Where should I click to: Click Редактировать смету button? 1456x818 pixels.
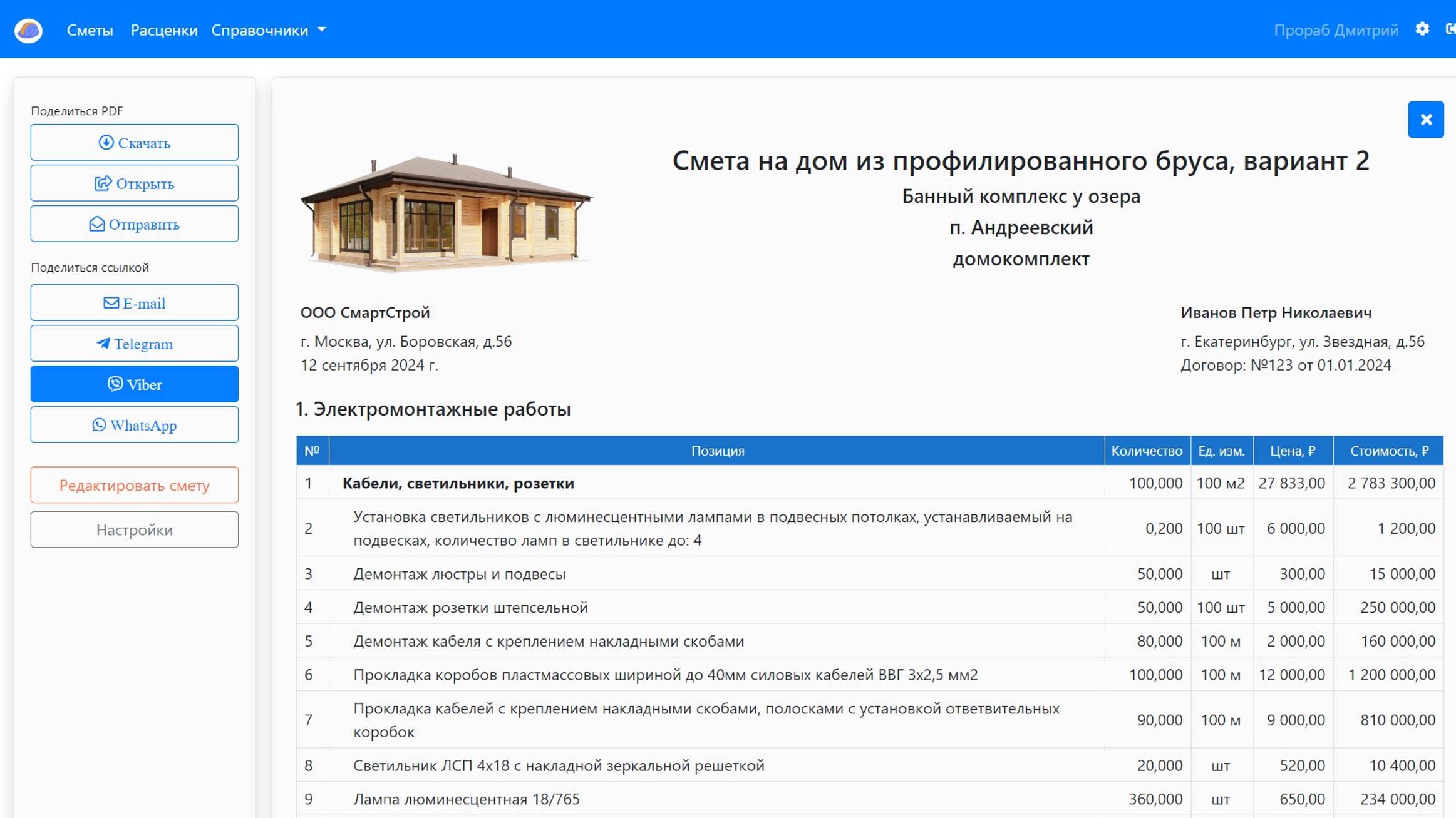(x=134, y=485)
